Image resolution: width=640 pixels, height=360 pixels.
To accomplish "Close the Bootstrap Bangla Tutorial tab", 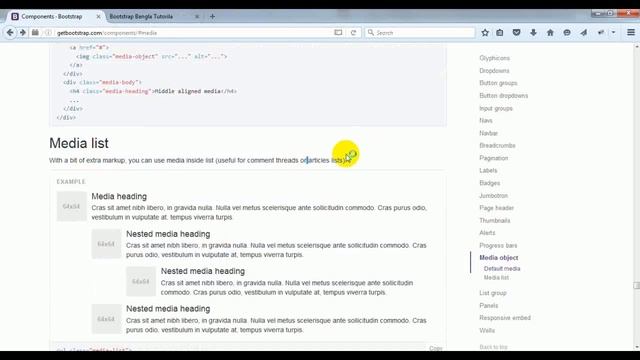I will 197,16.
